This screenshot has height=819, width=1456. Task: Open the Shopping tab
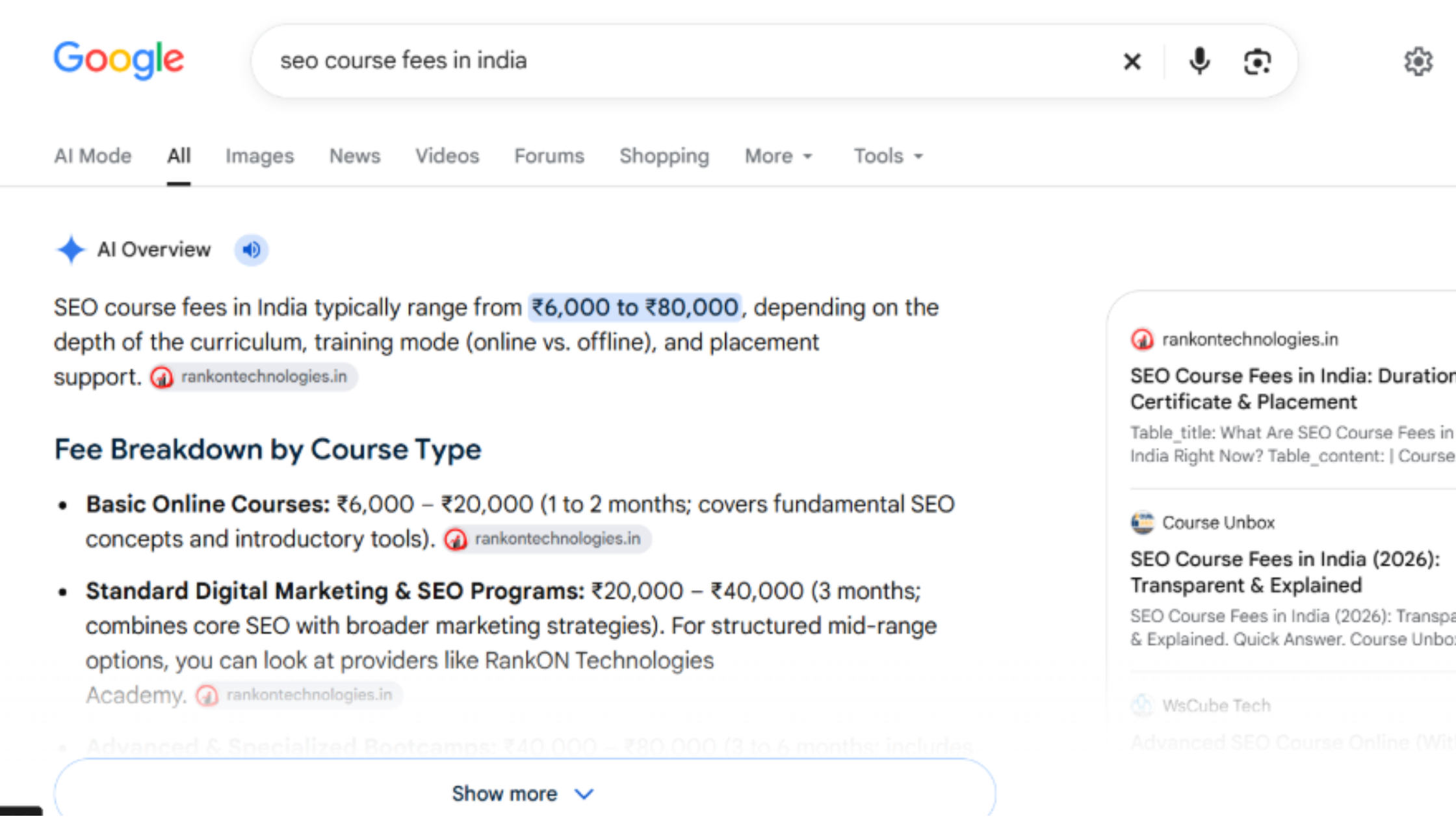pyautogui.click(x=664, y=156)
